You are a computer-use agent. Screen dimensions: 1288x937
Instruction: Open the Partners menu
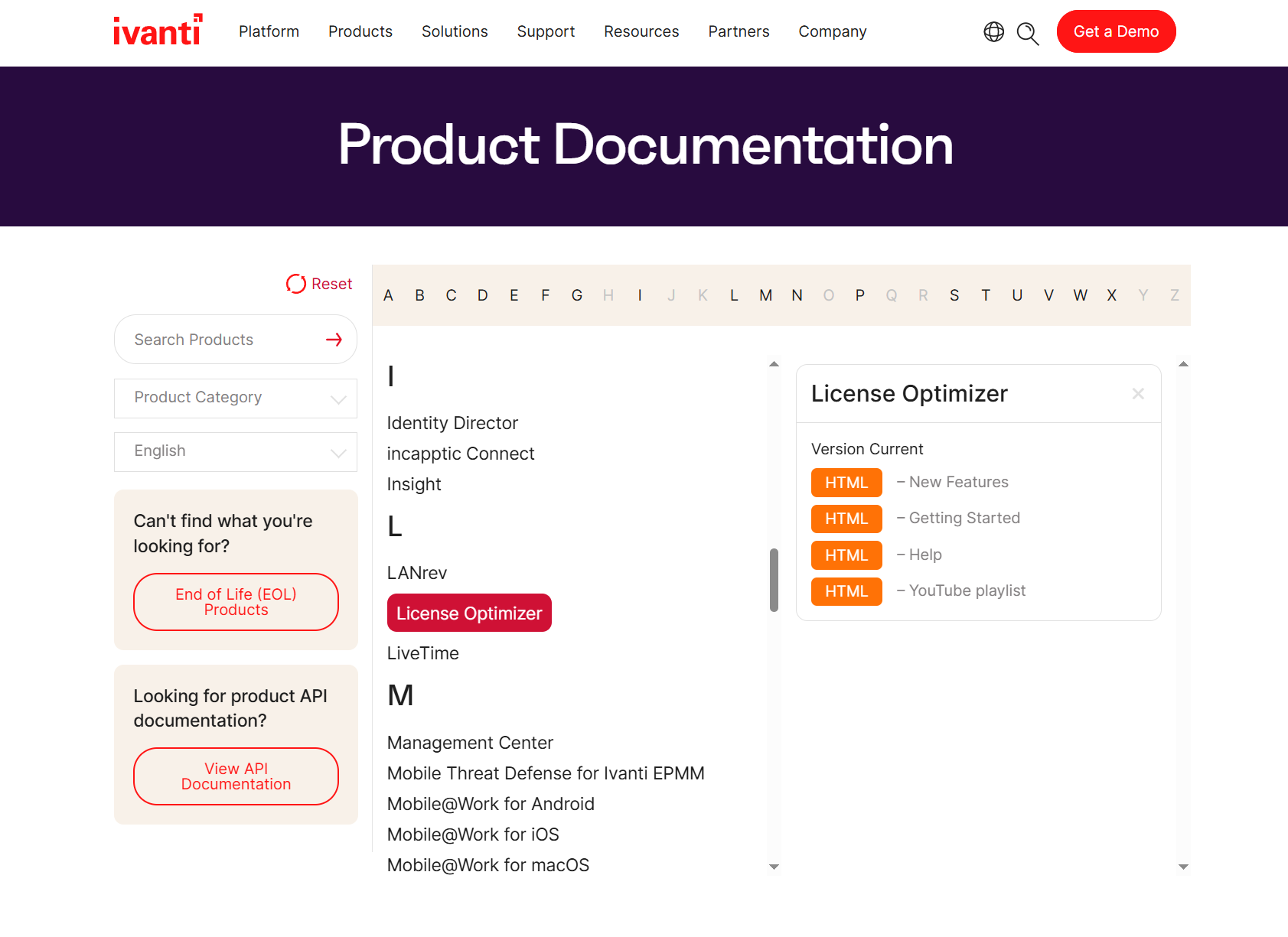(739, 31)
